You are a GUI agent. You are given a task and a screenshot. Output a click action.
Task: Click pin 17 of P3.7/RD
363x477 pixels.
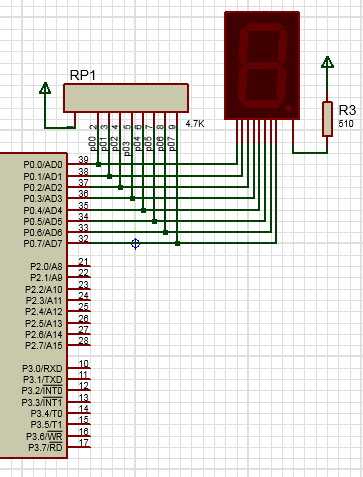click(x=83, y=443)
